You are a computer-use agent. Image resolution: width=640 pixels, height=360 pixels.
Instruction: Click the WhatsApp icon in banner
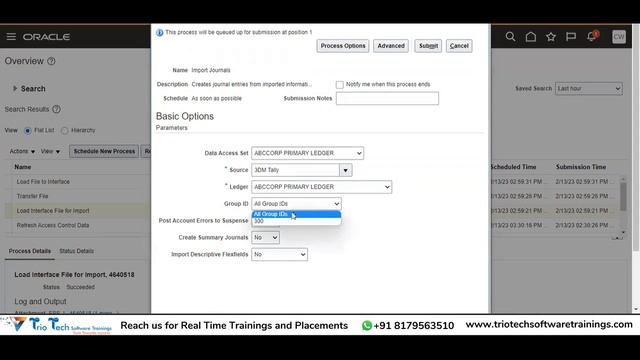point(367,325)
